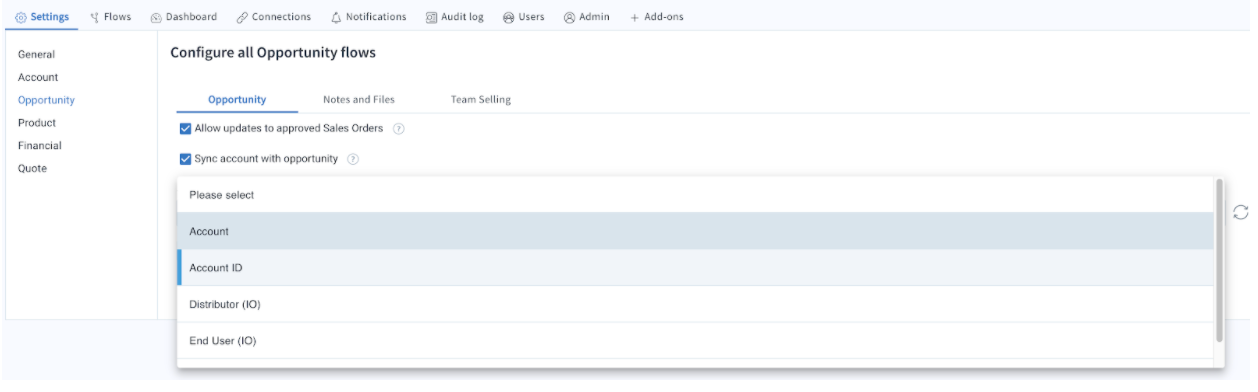The height and width of the screenshot is (392, 1258).
Task: Choose the Distributor (IO) option
Action: click(x=695, y=304)
